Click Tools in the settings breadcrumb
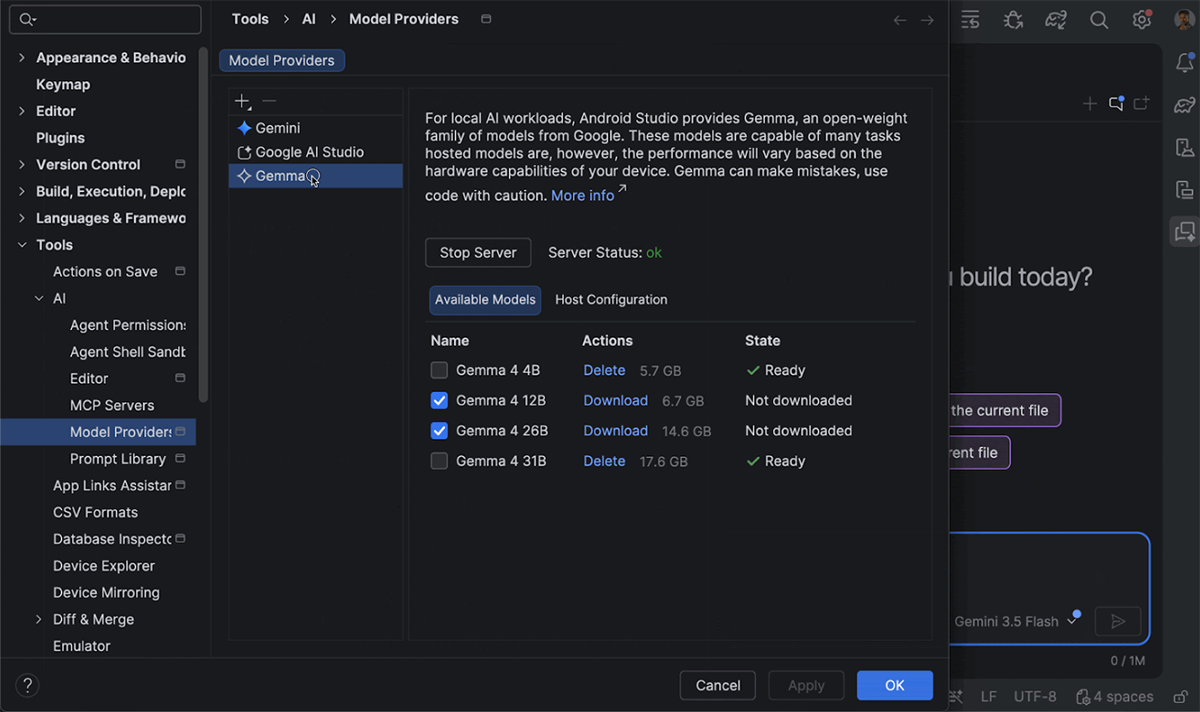The image size is (1200, 712). pyautogui.click(x=250, y=19)
